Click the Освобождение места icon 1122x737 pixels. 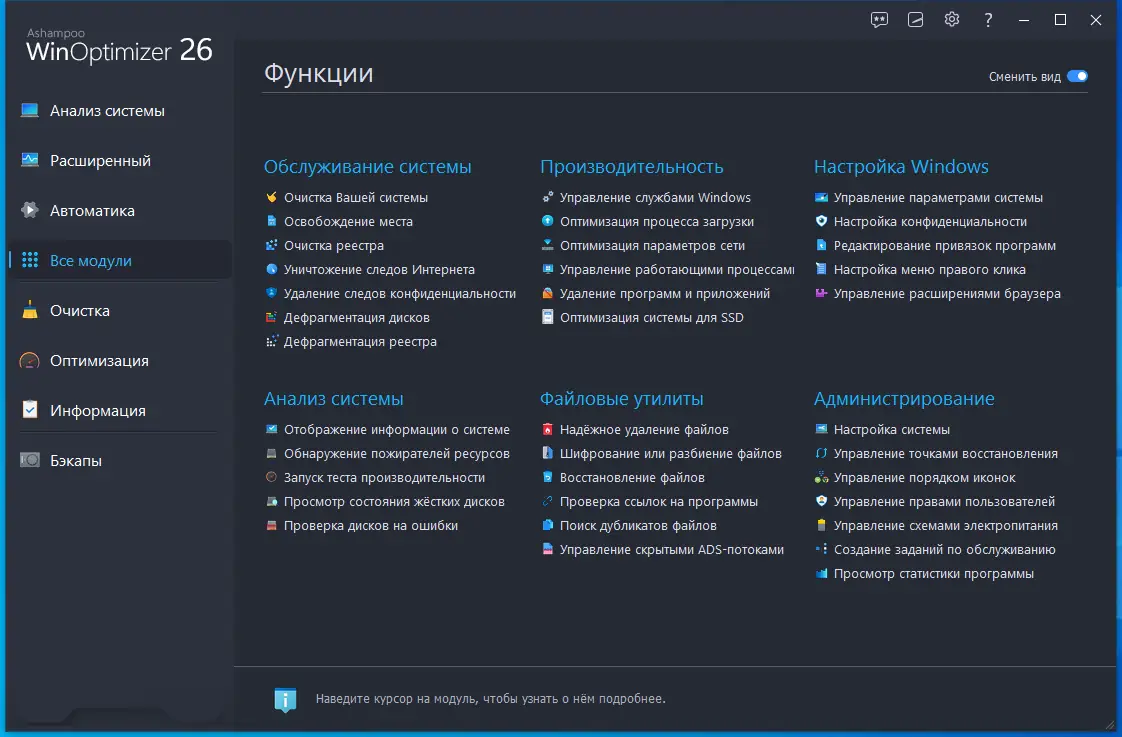pos(271,221)
